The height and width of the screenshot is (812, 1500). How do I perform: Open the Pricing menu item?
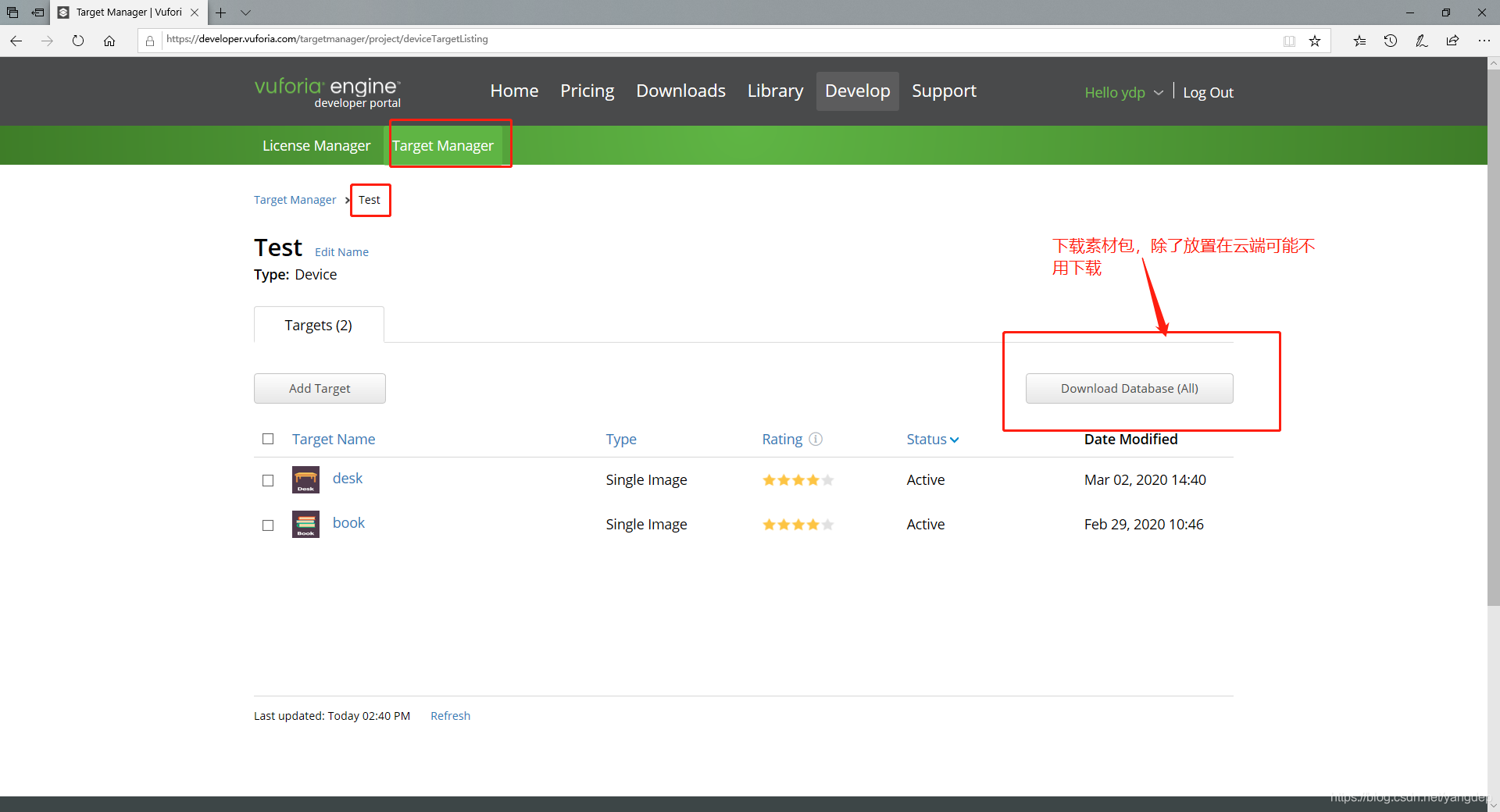pos(587,91)
